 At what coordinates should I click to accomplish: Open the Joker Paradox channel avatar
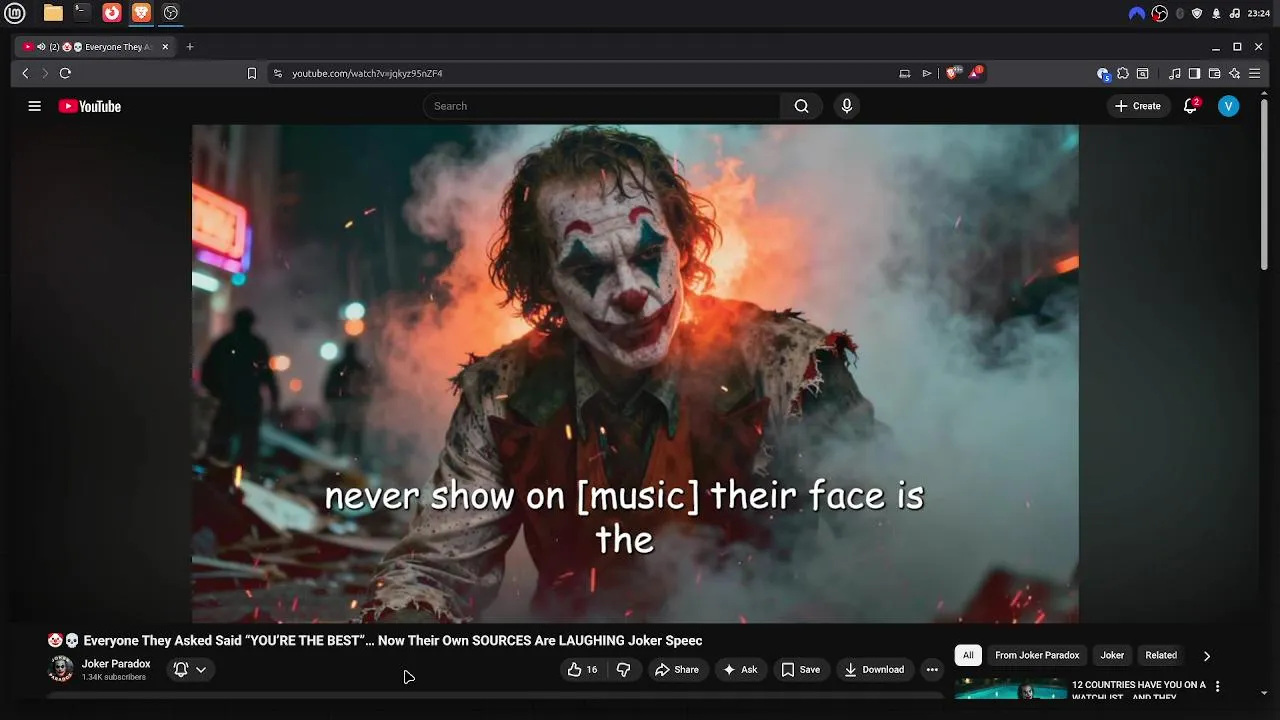point(61,669)
